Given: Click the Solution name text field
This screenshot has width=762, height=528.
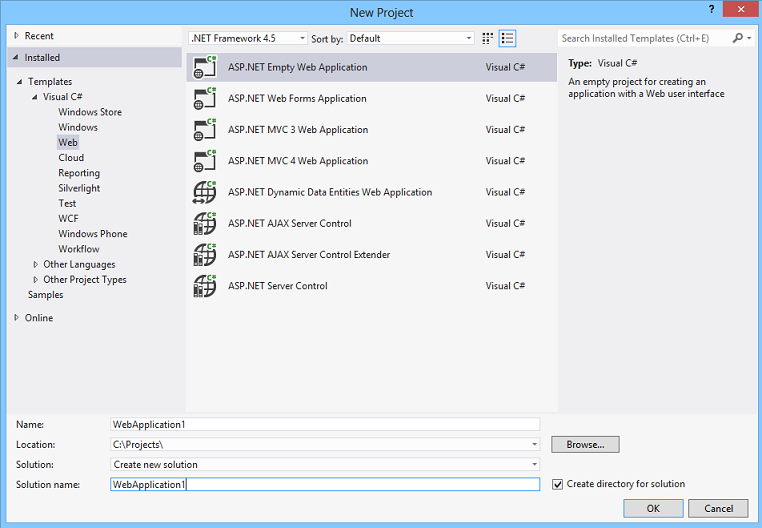Looking at the screenshot, I should tap(325, 484).
